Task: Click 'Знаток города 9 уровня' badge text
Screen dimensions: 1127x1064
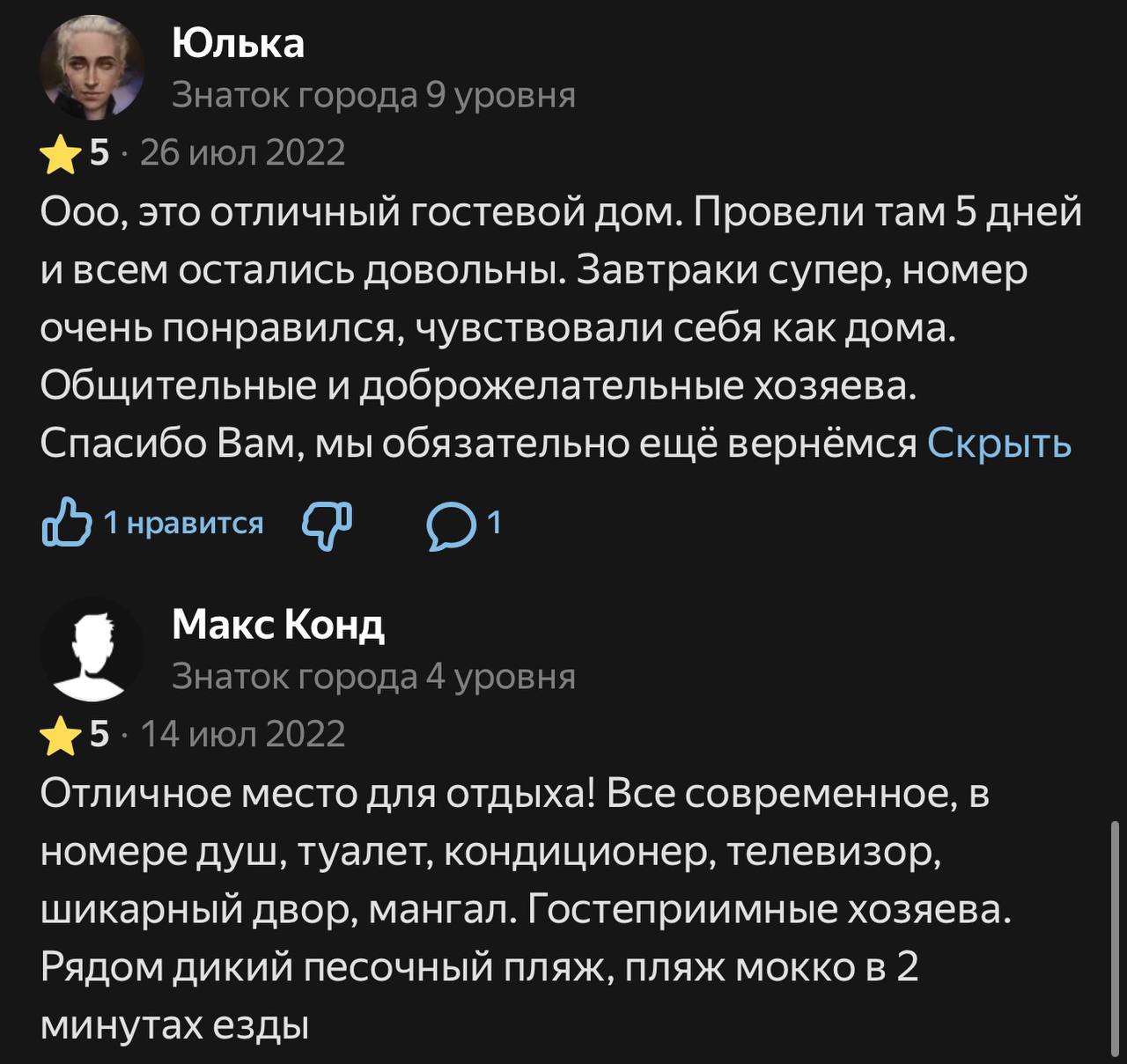Action: tap(374, 95)
